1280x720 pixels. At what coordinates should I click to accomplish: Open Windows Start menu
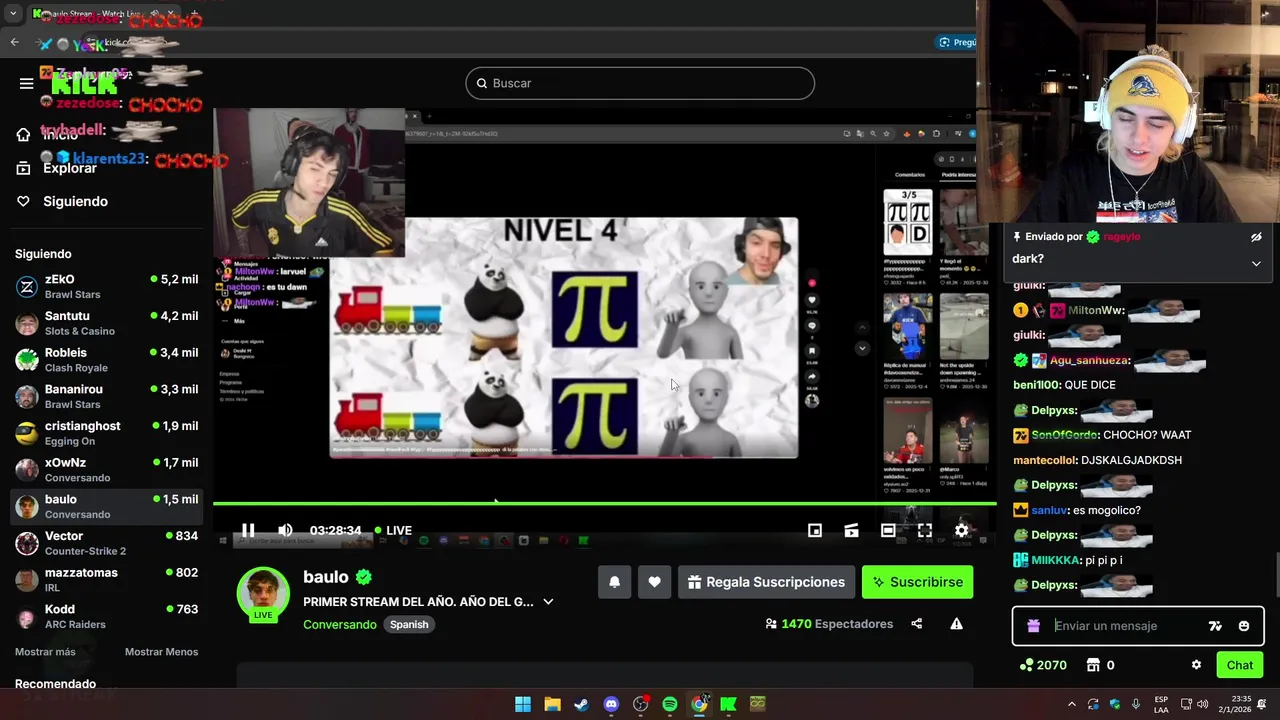click(x=523, y=704)
